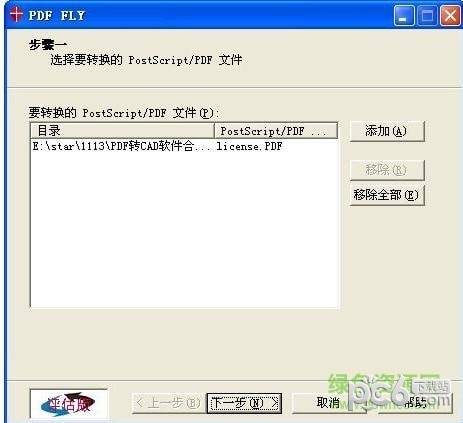This screenshot has width=463, height=423.
Task: Go back with 上一步(B) button
Action: pos(169,403)
